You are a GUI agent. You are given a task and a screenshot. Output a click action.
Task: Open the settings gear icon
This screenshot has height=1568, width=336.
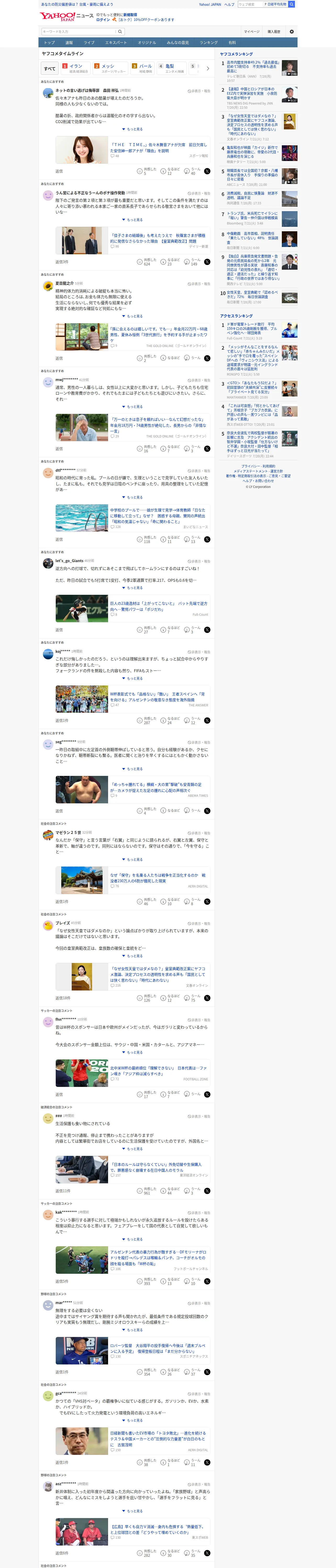(292, 32)
